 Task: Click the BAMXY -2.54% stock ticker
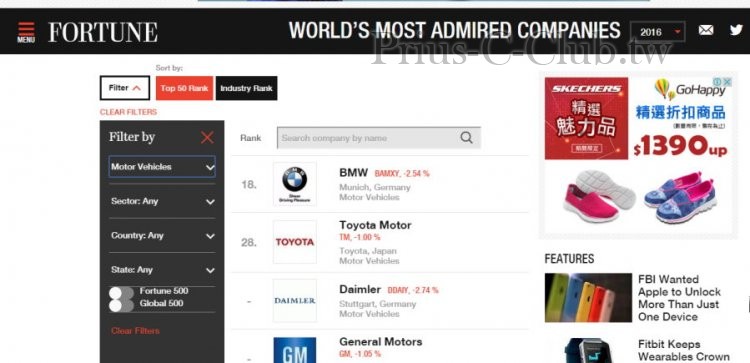[402, 174]
